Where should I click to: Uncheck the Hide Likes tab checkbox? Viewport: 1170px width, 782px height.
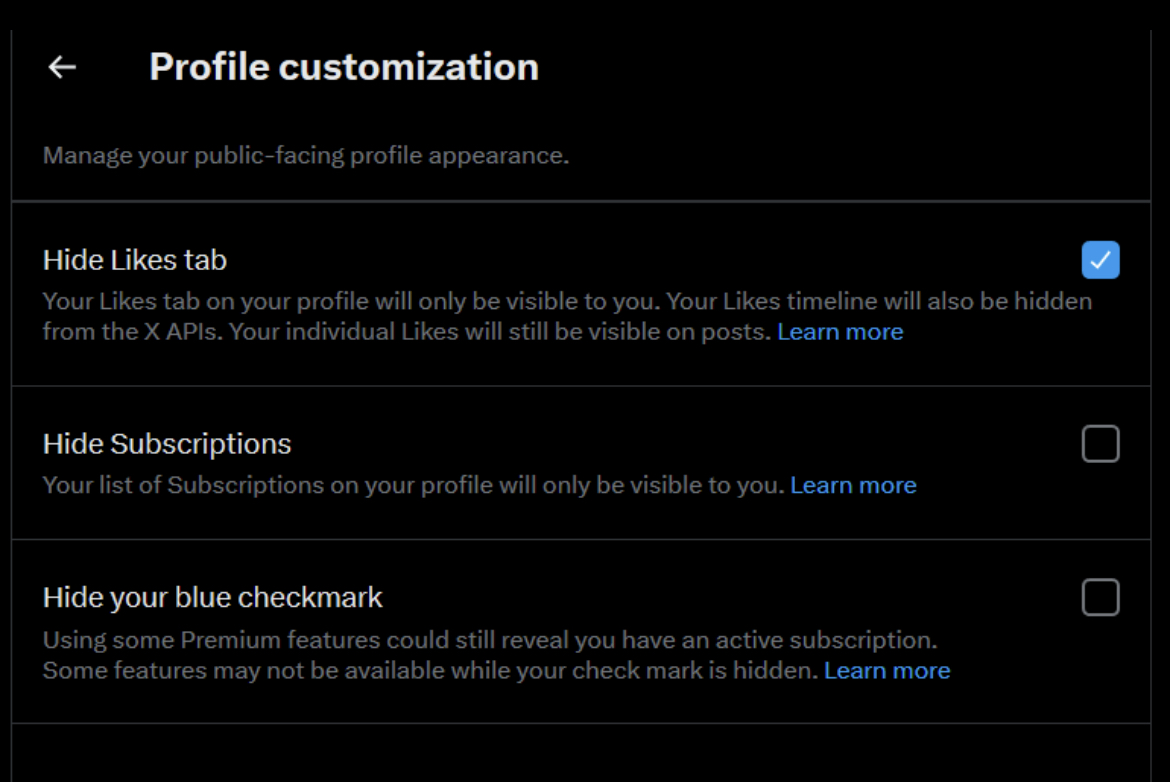click(1100, 260)
